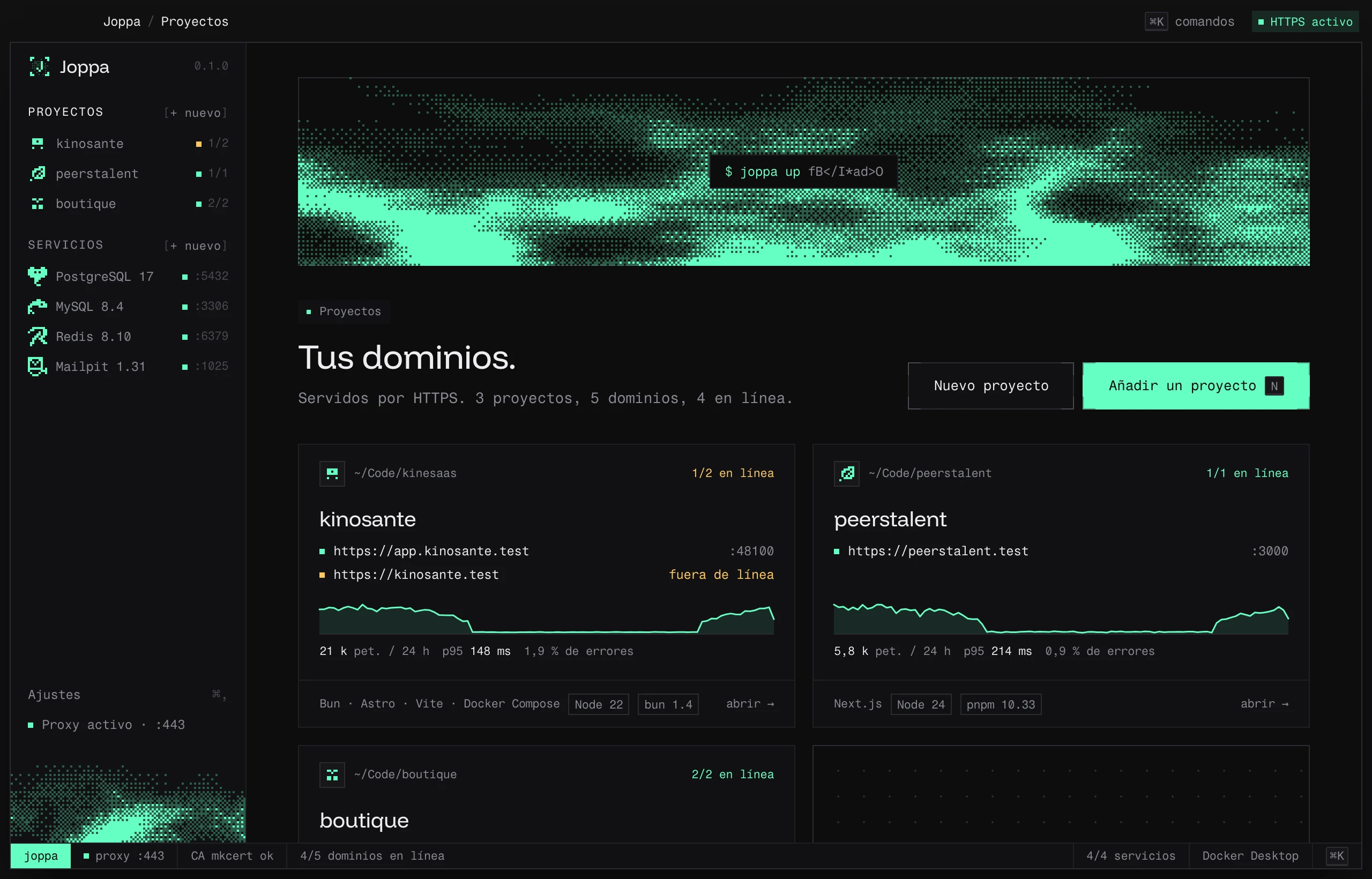Image resolution: width=1372 pixels, height=879 pixels.
Task: Click ⌘K shortcut badge in status bar
Action: (1337, 855)
